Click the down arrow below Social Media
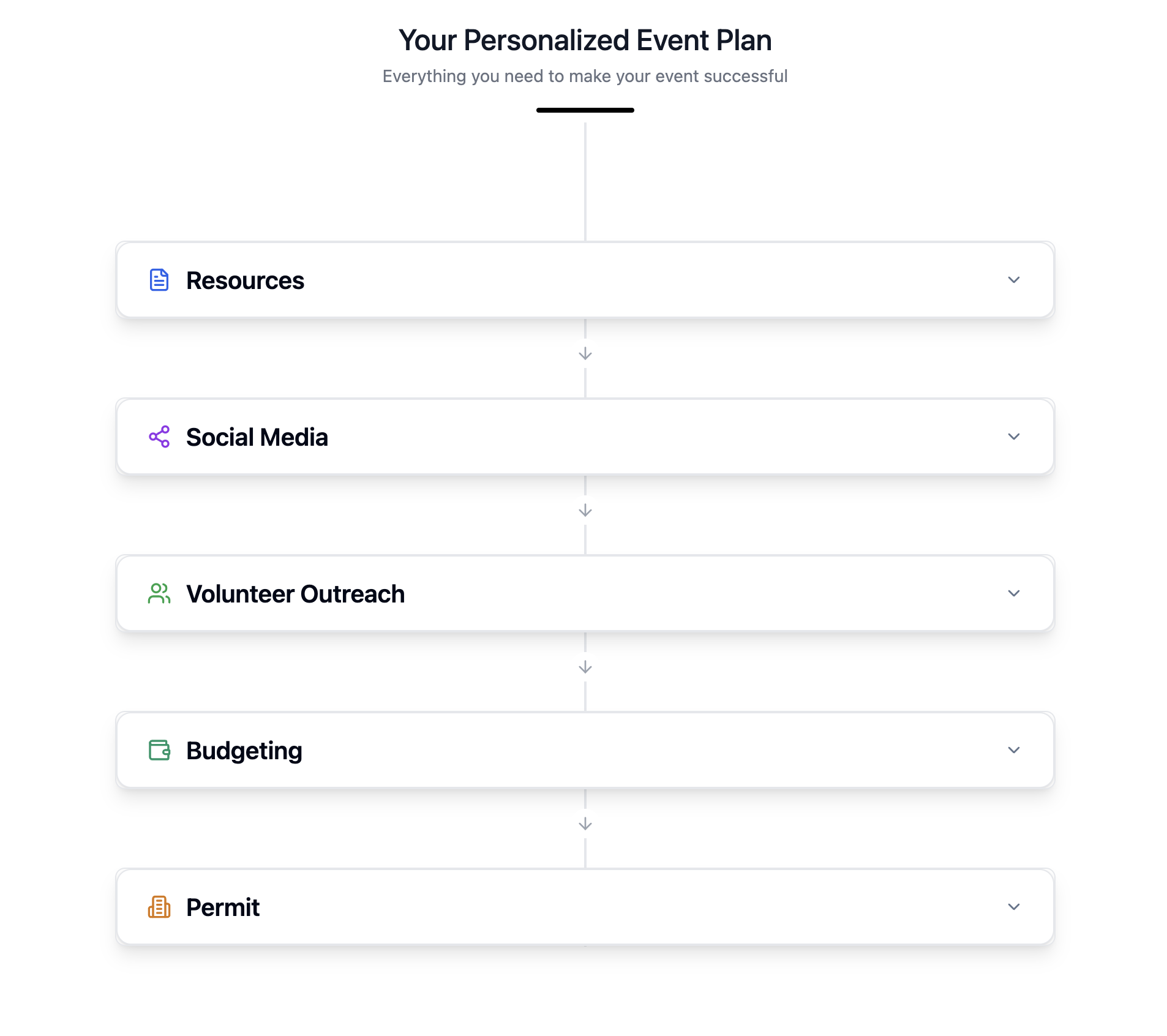Viewport: 1167px width, 1036px height. pyautogui.click(x=585, y=511)
